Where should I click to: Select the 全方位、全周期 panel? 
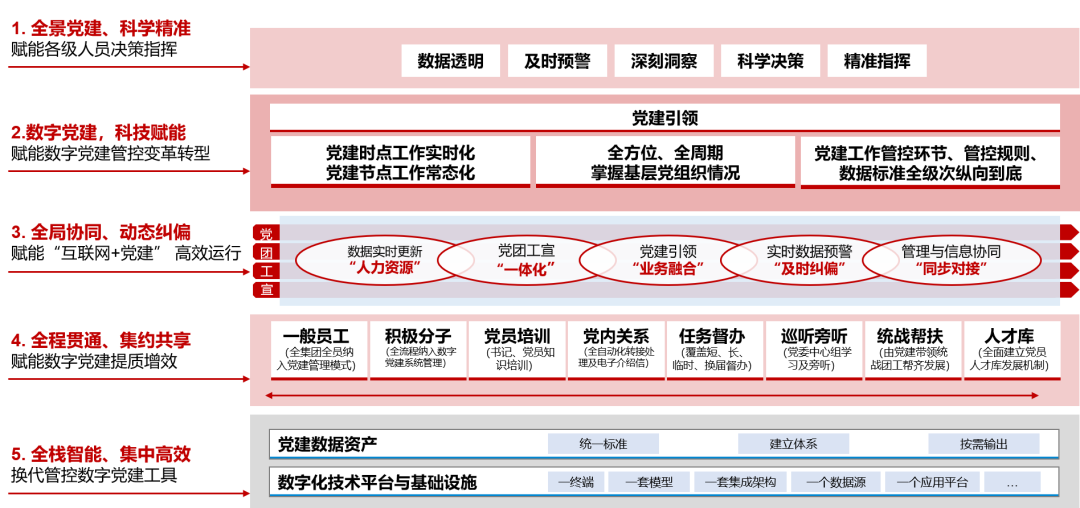coord(665,161)
